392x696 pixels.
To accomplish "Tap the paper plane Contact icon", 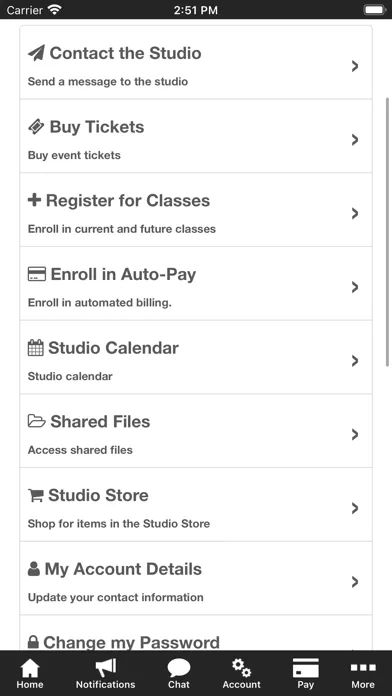I will 36,54.
